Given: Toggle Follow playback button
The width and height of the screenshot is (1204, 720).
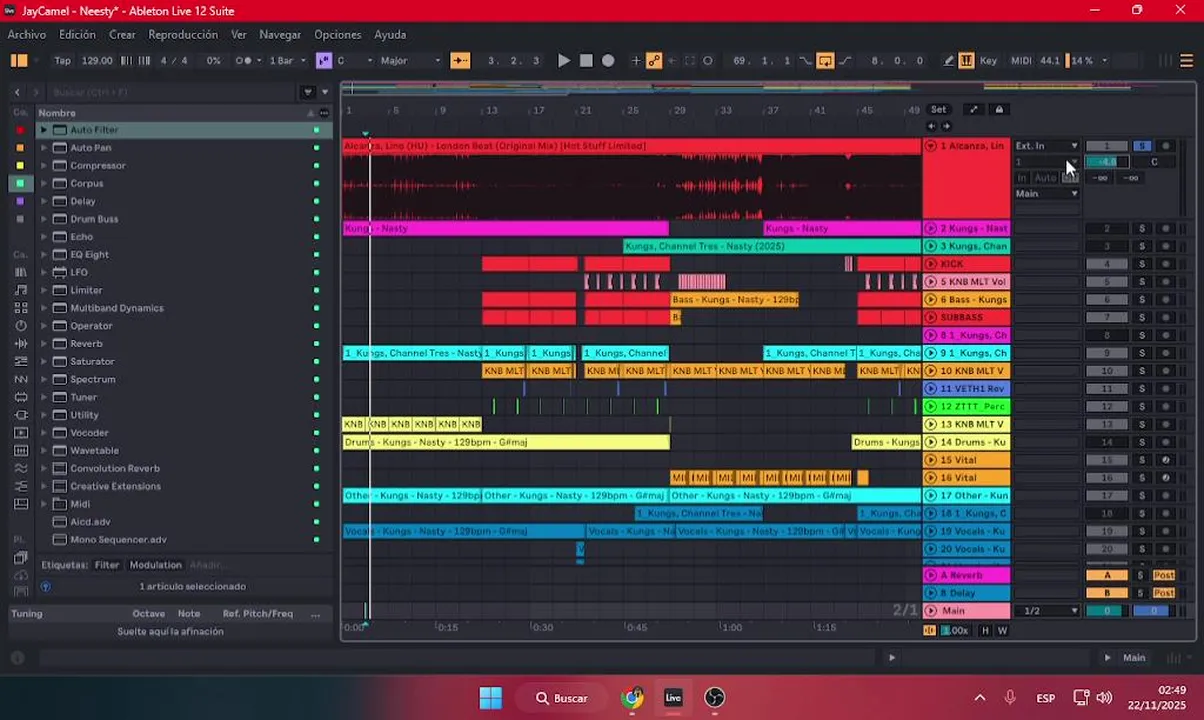Looking at the screenshot, I should click(460, 61).
